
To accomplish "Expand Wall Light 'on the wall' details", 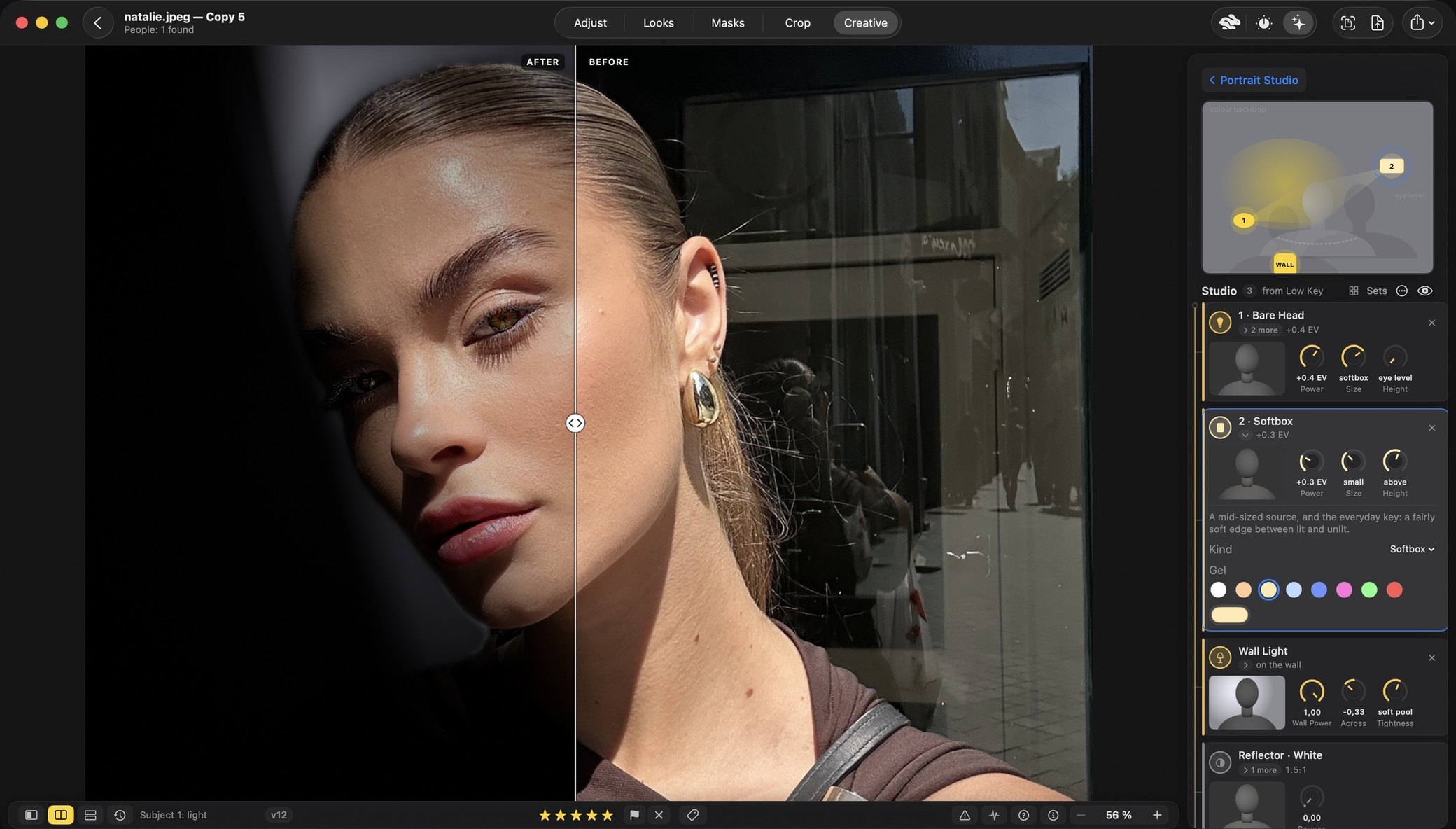I will coord(1245,665).
